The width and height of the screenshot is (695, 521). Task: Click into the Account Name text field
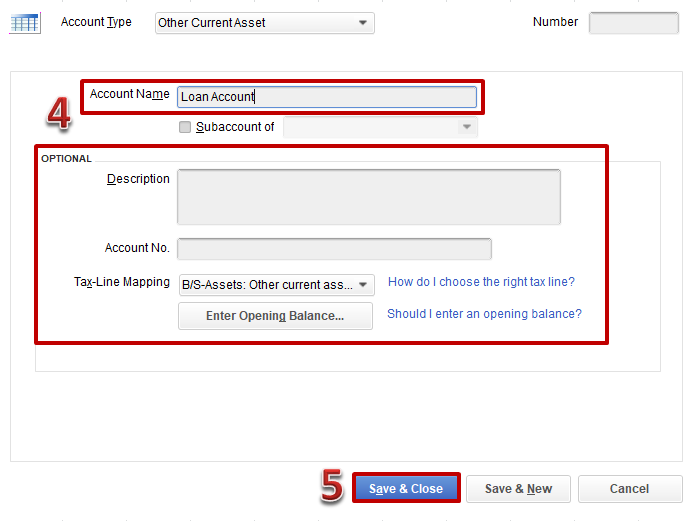(326, 97)
